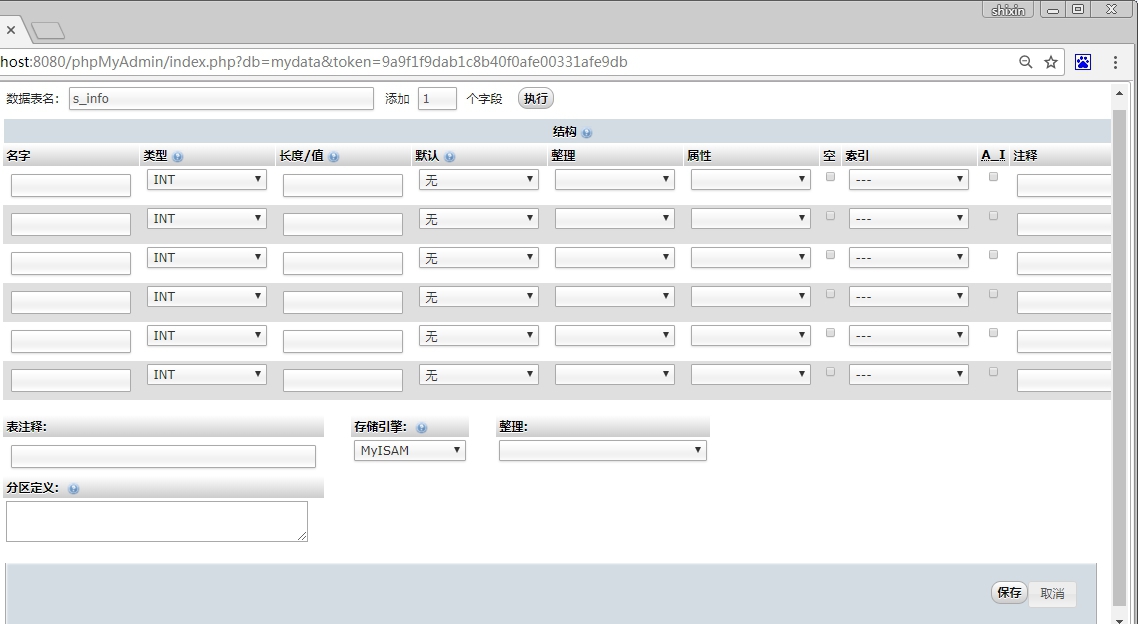1140x624 pixels.
Task: Open the INT type dropdown in sixth row
Action: click(x=206, y=375)
